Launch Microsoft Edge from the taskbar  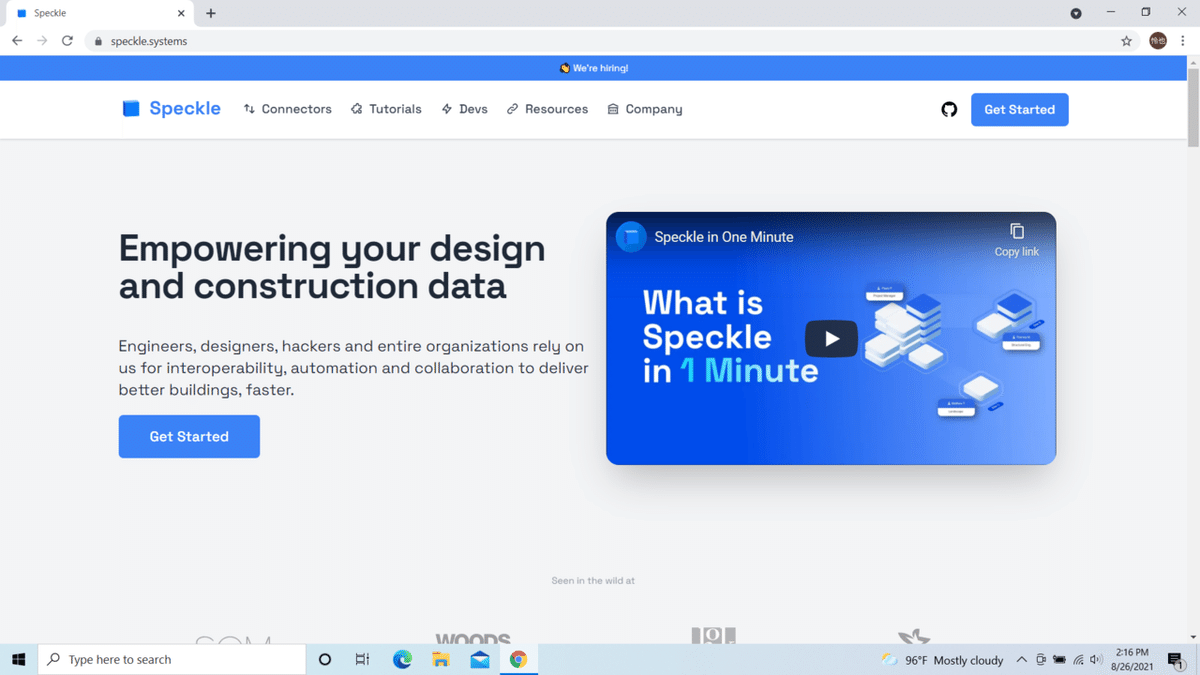pos(402,659)
